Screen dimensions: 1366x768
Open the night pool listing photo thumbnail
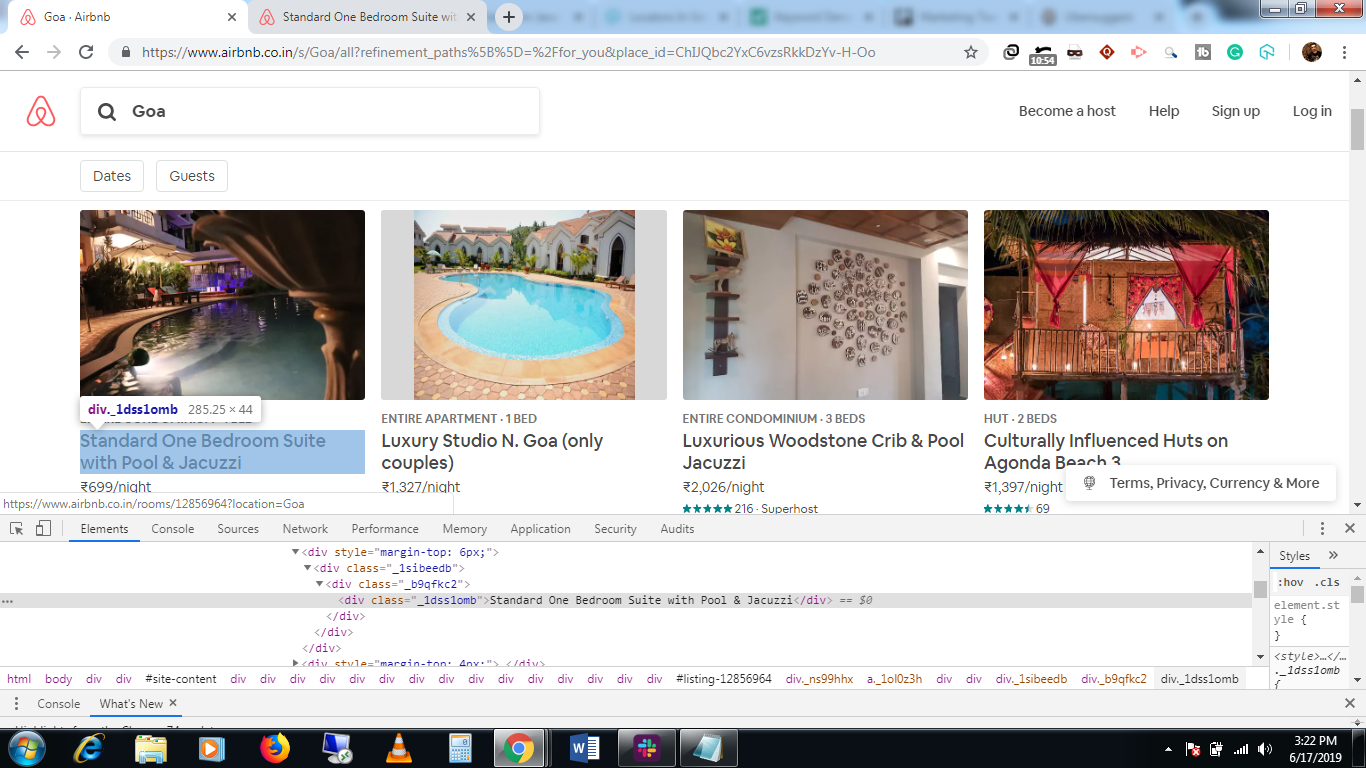[x=222, y=305]
